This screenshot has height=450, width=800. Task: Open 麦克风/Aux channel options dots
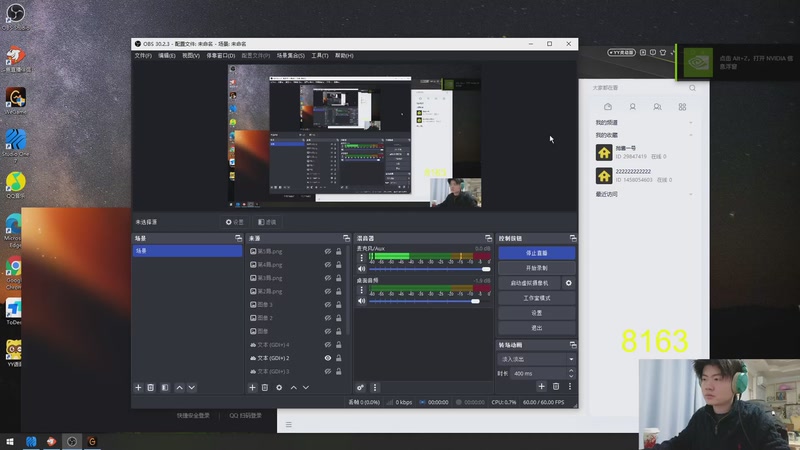[x=362, y=258]
